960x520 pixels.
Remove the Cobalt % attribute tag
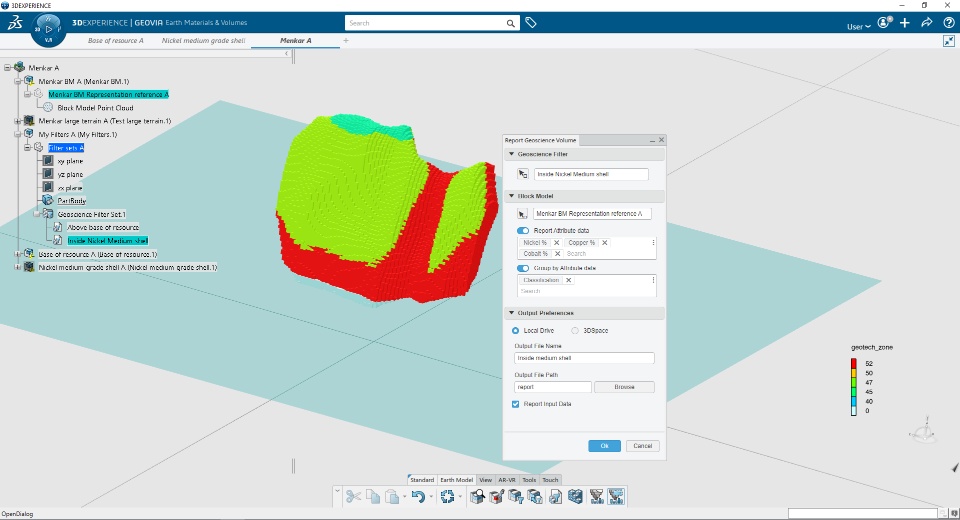(557, 254)
